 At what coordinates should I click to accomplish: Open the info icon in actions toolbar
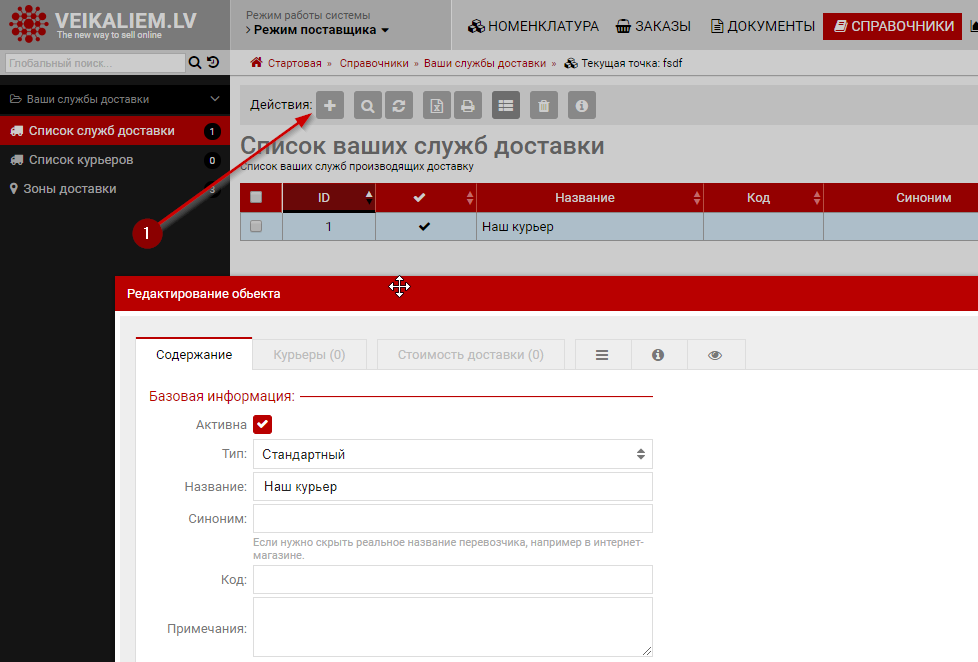coord(582,105)
